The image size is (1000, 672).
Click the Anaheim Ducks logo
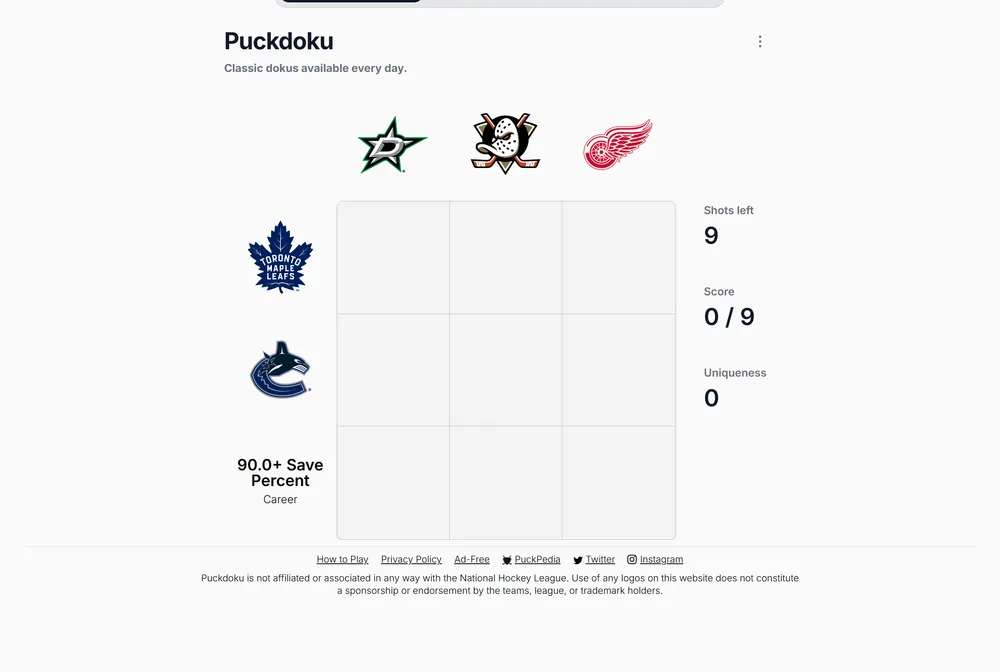click(505, 143)
